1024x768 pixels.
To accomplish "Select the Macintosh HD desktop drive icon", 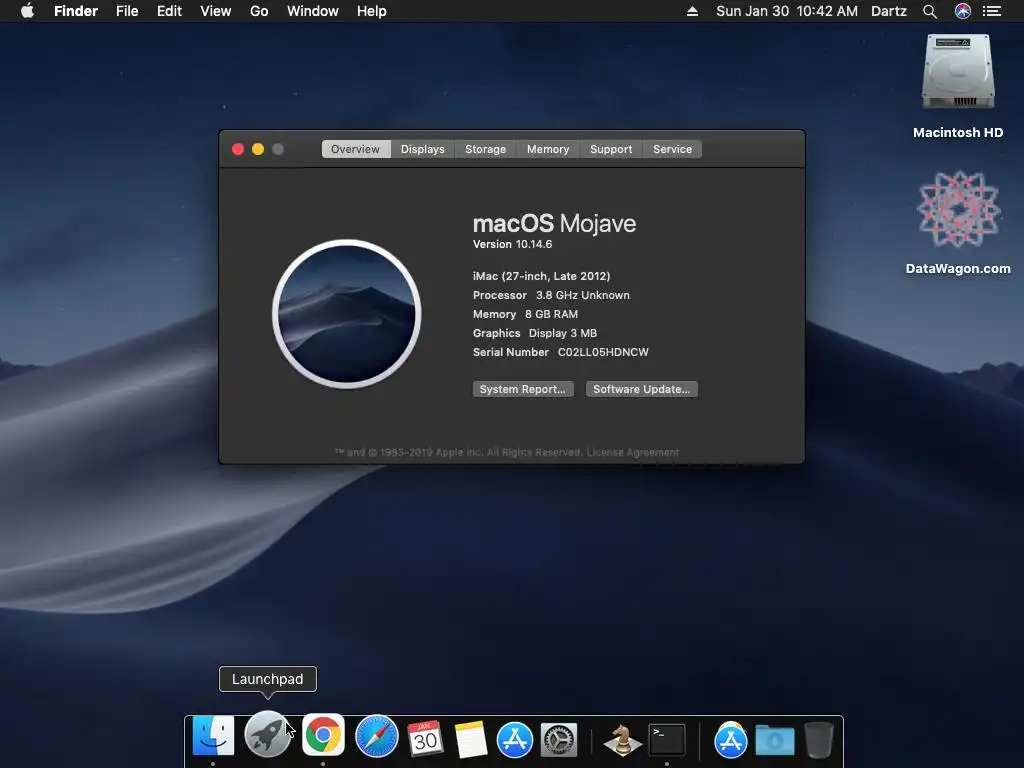I will 958,72.
